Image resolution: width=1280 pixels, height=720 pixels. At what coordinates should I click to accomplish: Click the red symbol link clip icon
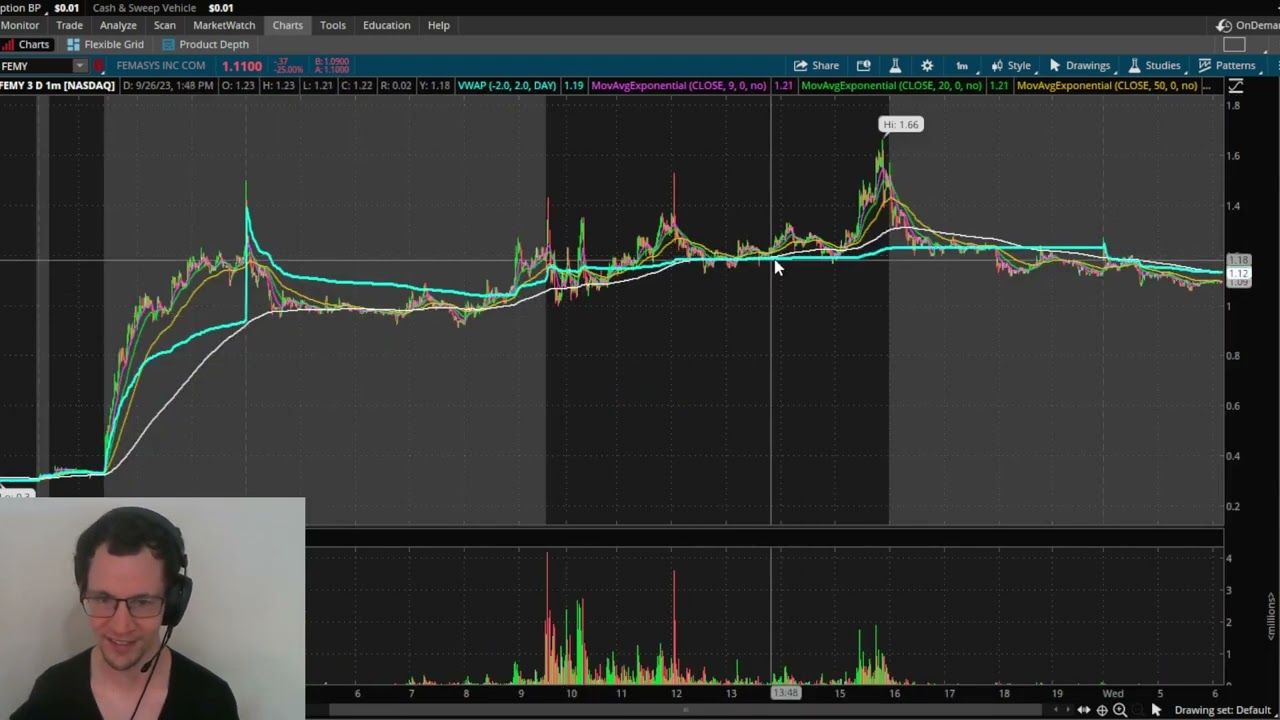tap(99, 66)
